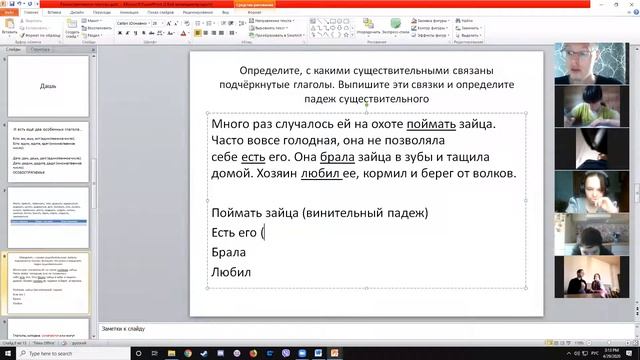
Task: Switch to the Outline (Структура) pane tab
Action: (x=40, y=49)
